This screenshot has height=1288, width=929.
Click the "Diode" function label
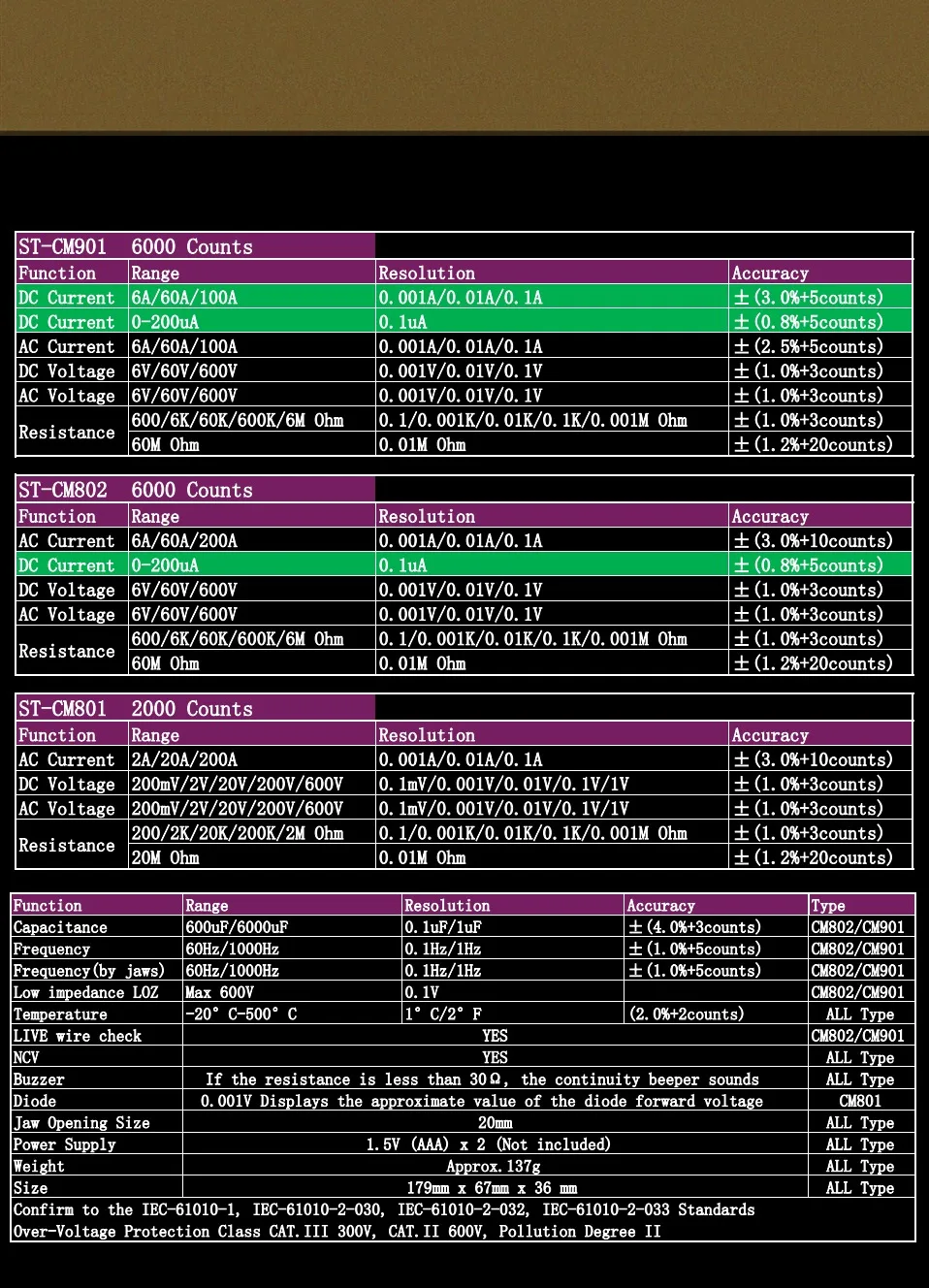tap(35, 1101)
